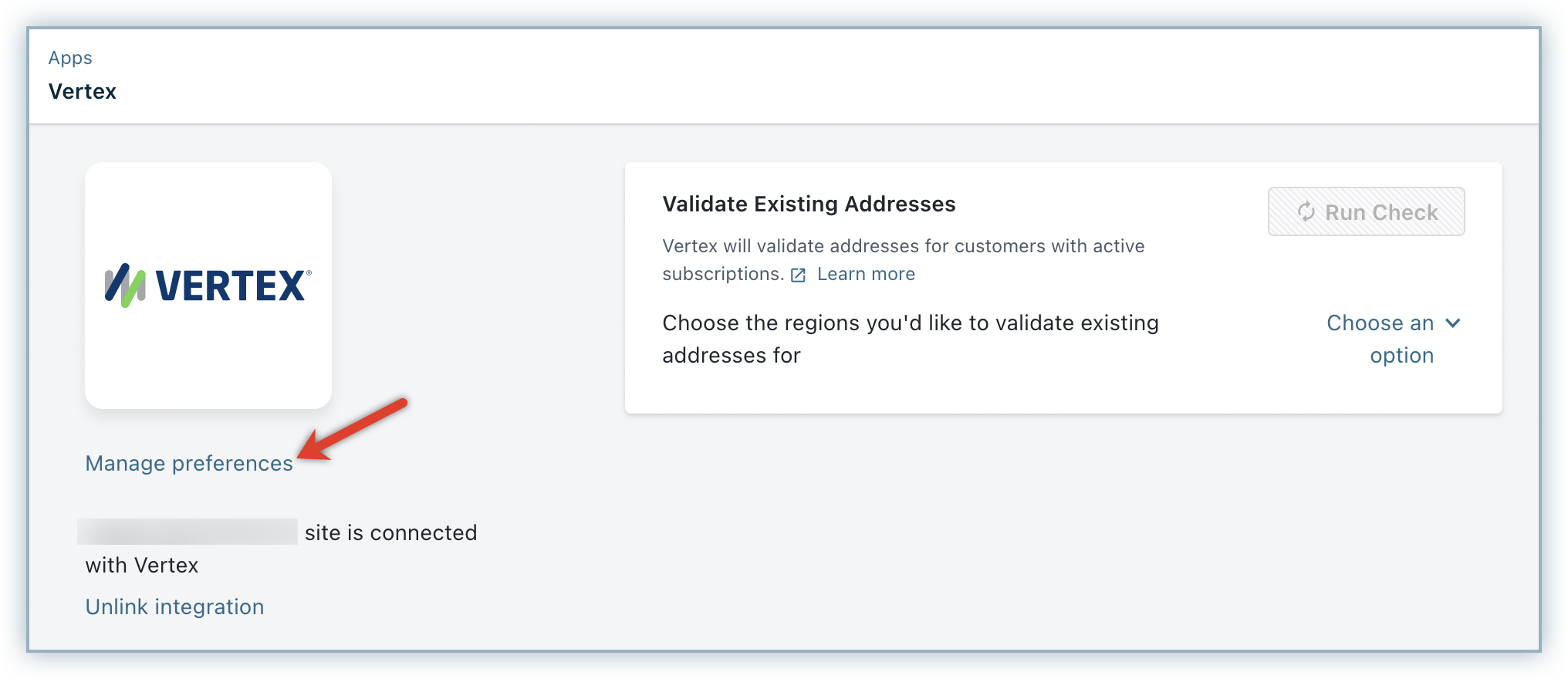
Task: Click the external link icon beside Learn more
Action: click(799, 275)
